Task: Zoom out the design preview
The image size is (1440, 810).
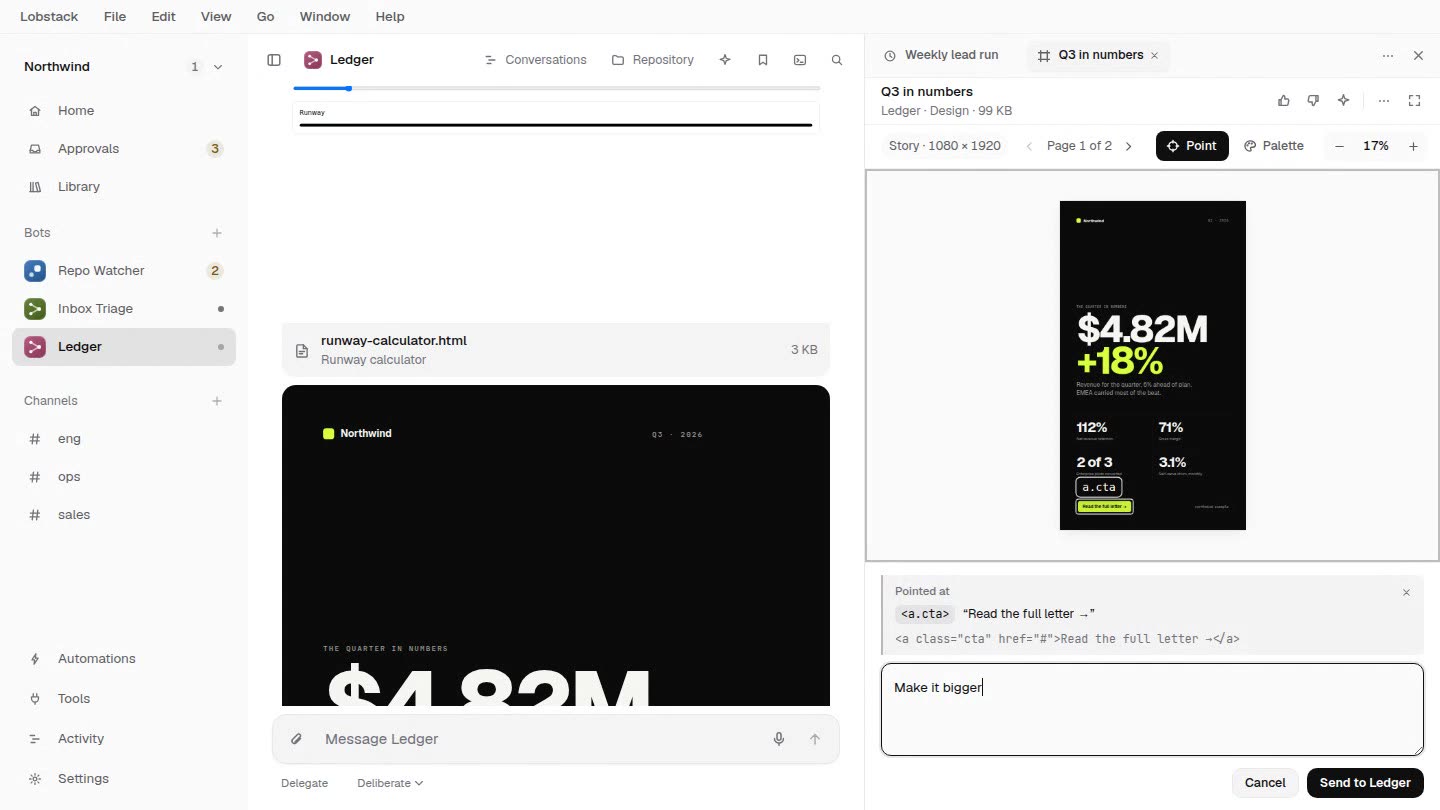Action: pos(1340,146)
